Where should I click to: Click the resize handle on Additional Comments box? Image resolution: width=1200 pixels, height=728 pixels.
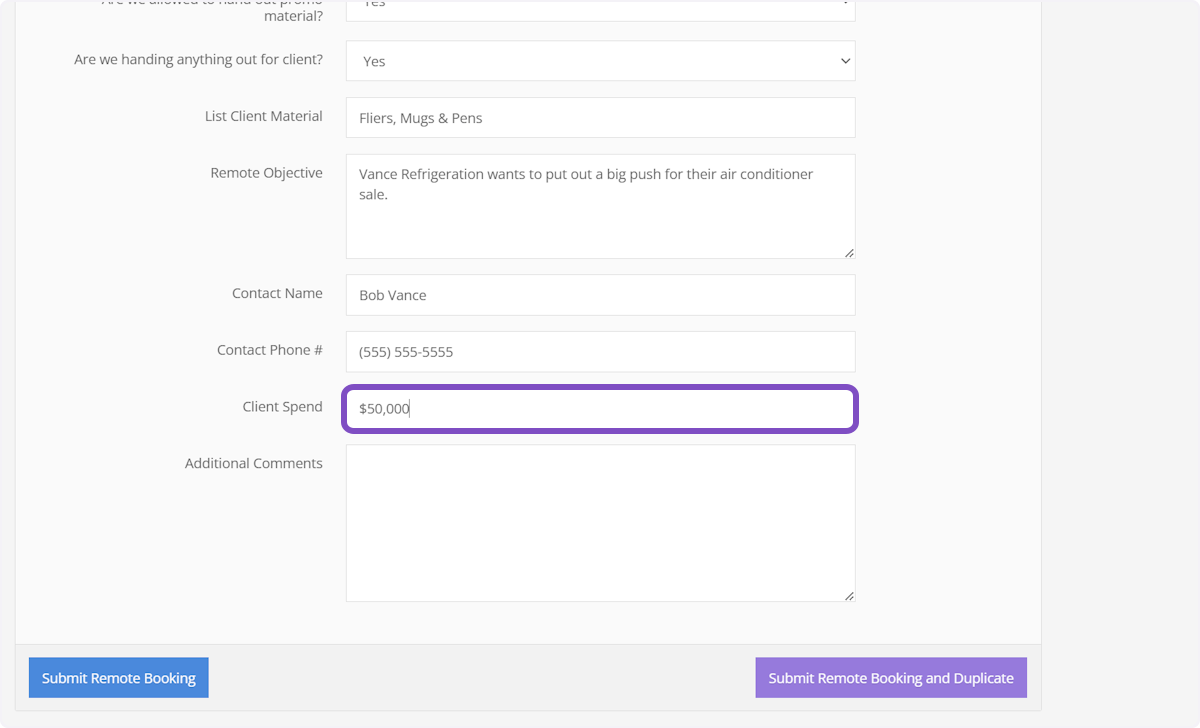click(849, 594)
